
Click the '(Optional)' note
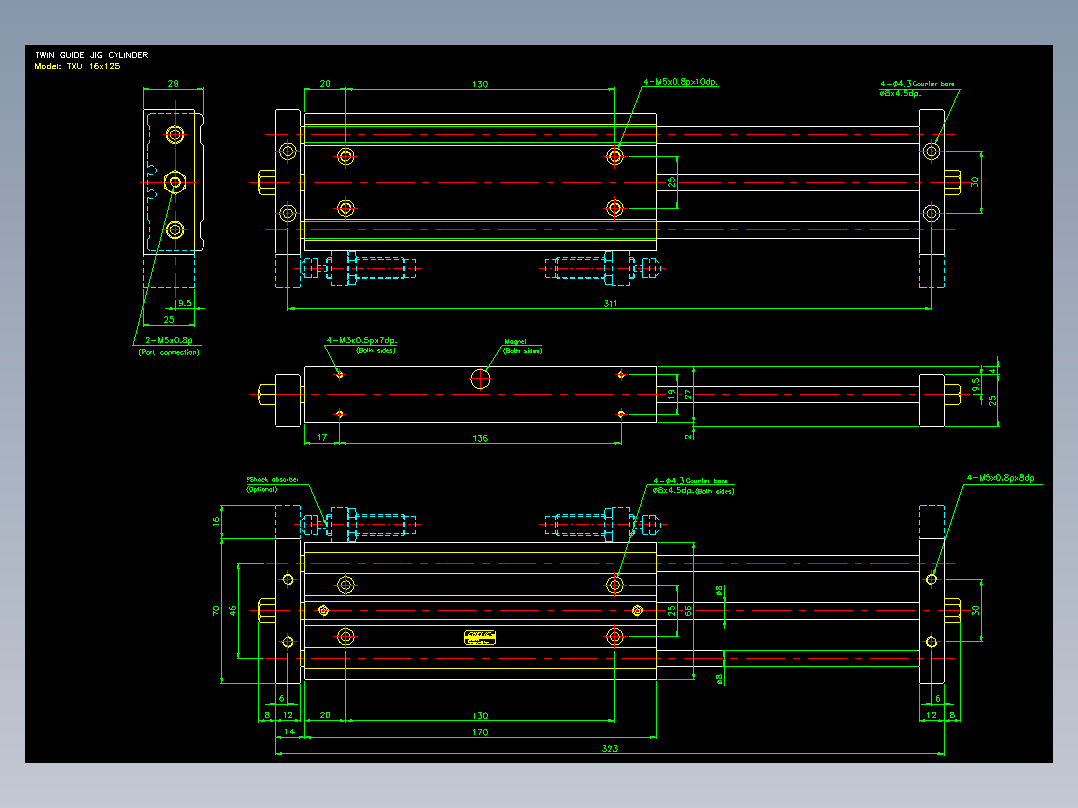point(262,490)
